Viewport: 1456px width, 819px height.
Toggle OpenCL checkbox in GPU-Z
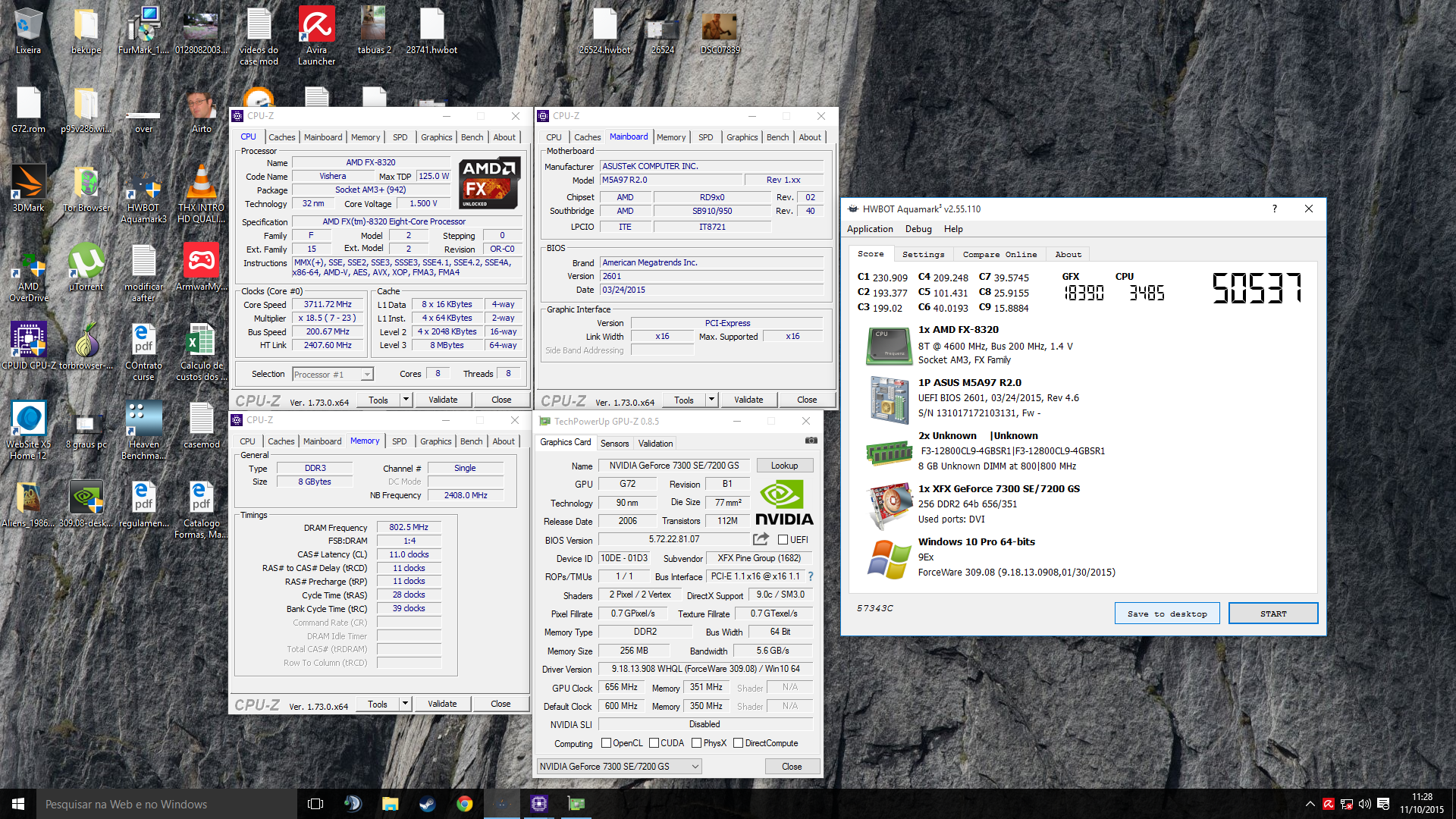[606, 743]
